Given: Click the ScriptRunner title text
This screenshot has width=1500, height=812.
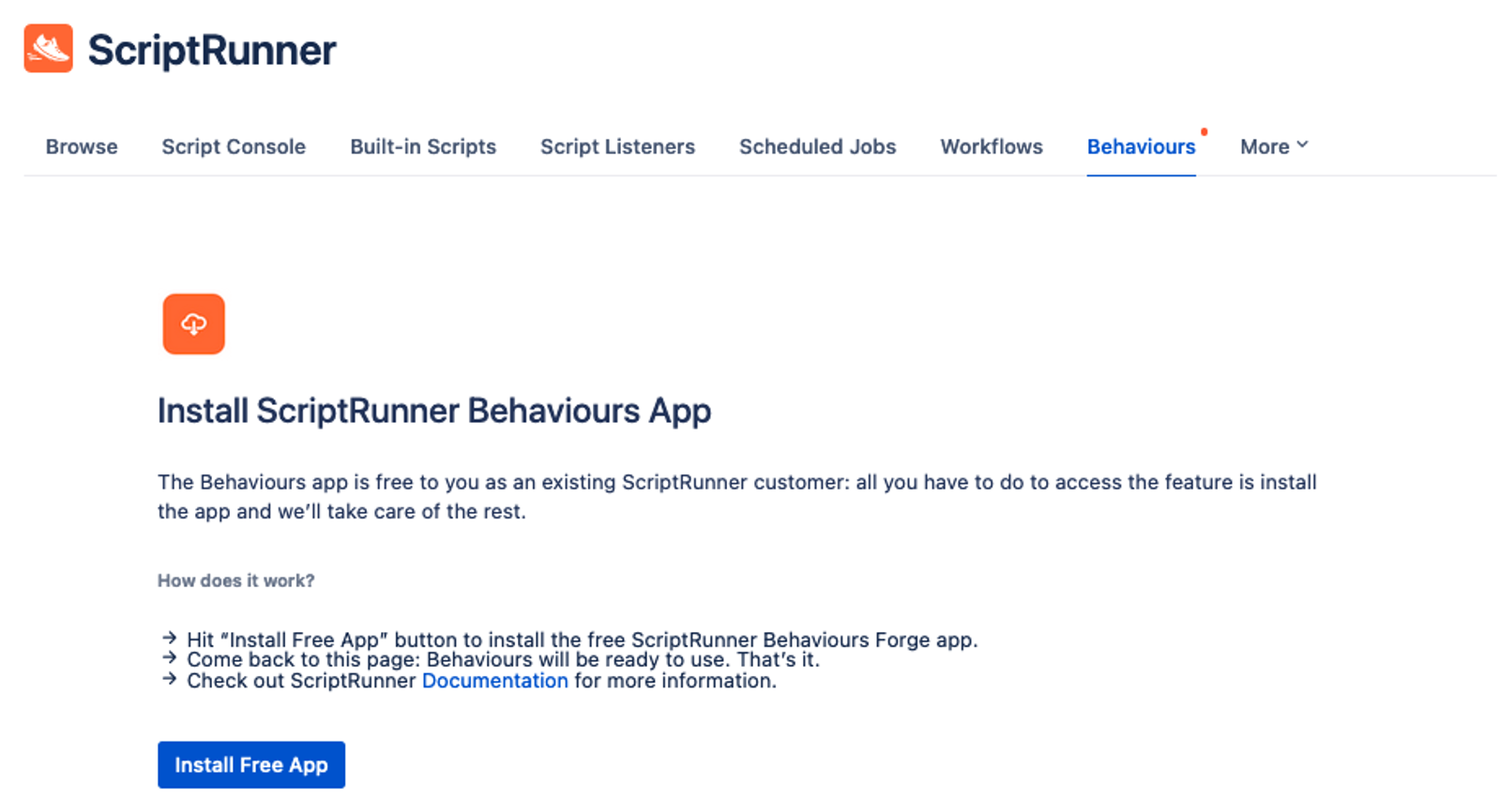Looking at the screenshot, I should 212,50.
